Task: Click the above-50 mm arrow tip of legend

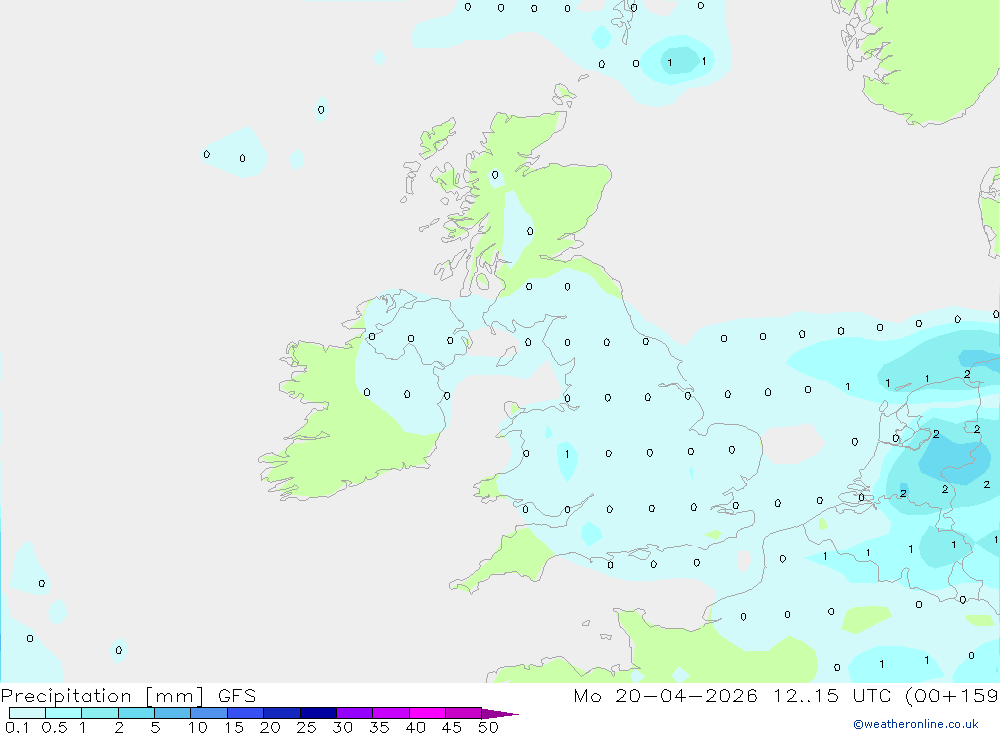Action: [x=500, y=713]
